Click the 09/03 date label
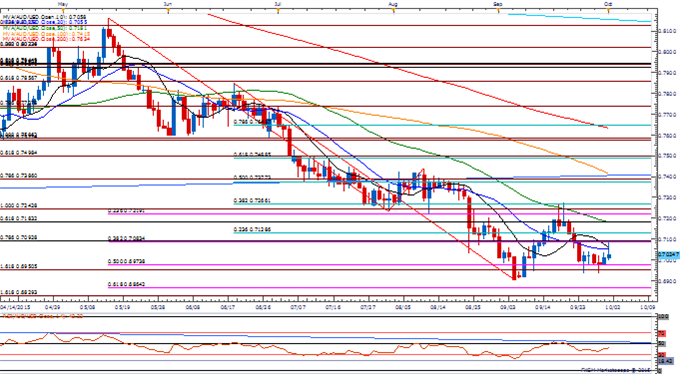 pyautogui.click(x=508, y=306)
